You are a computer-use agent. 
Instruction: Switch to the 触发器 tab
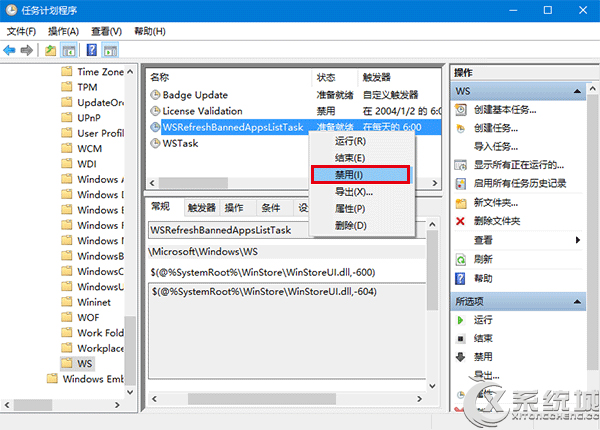(x=202, y=208)
